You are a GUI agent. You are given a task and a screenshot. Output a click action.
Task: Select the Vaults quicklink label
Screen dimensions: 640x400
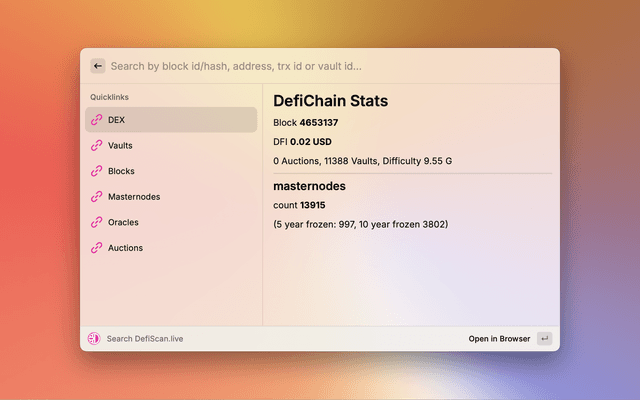coord(120,146)
